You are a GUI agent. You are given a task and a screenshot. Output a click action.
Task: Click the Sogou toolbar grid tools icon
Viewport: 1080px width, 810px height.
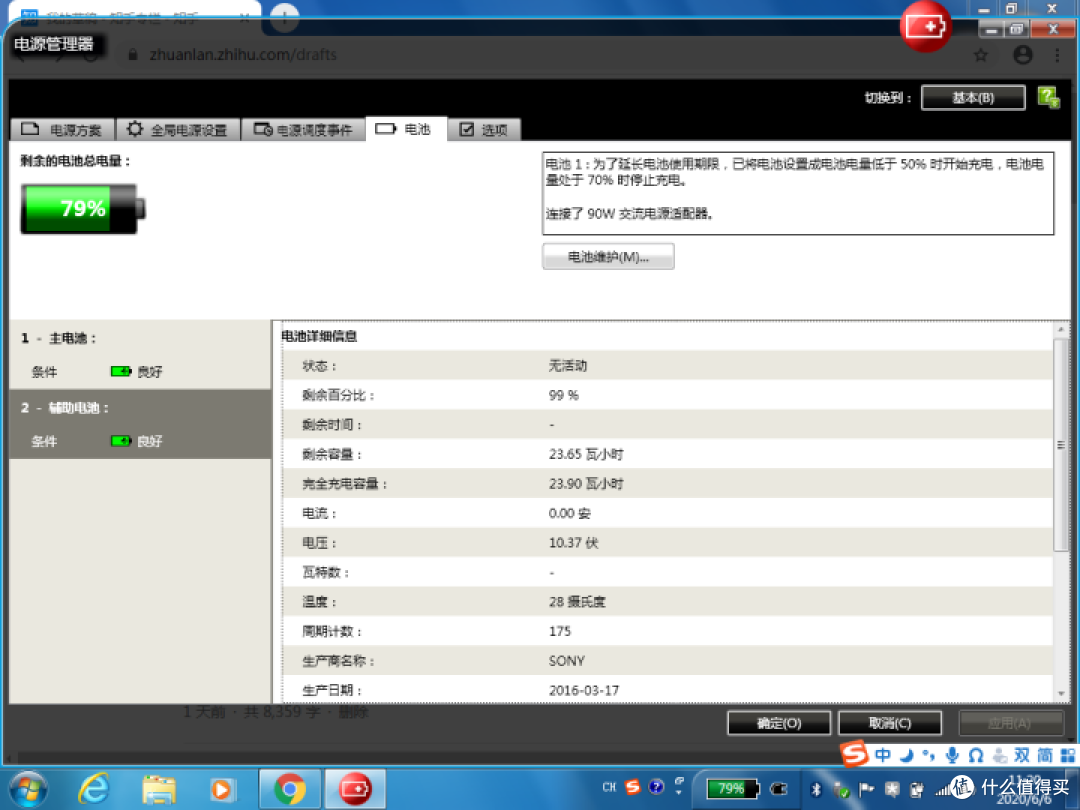[x=1068, y=755]
